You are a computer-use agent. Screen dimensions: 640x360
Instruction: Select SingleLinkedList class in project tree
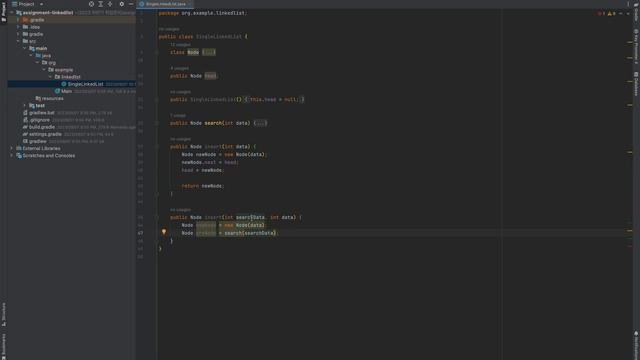point(85,84)
